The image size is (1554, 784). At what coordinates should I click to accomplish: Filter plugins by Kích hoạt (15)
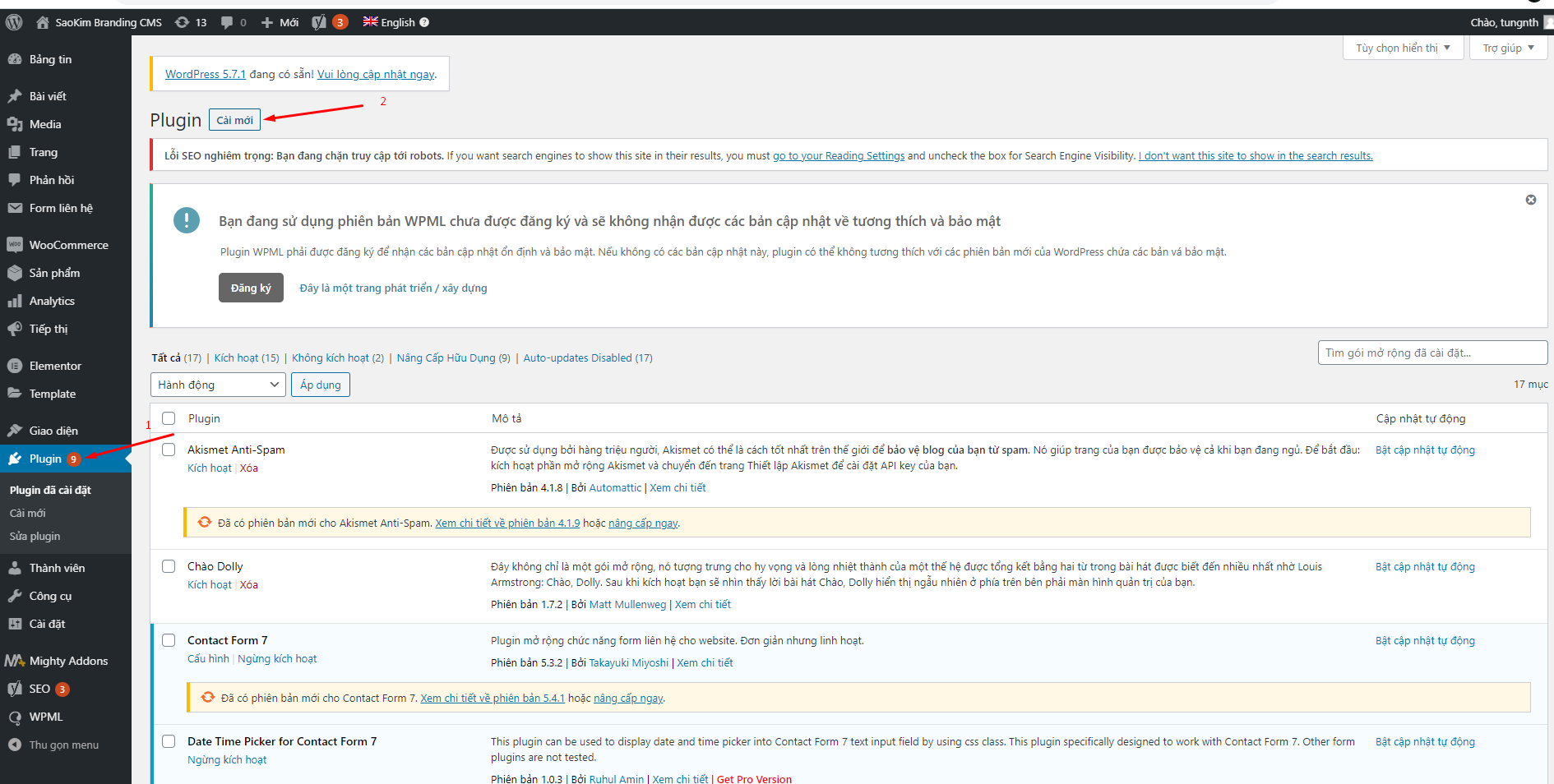coord(246,357)
